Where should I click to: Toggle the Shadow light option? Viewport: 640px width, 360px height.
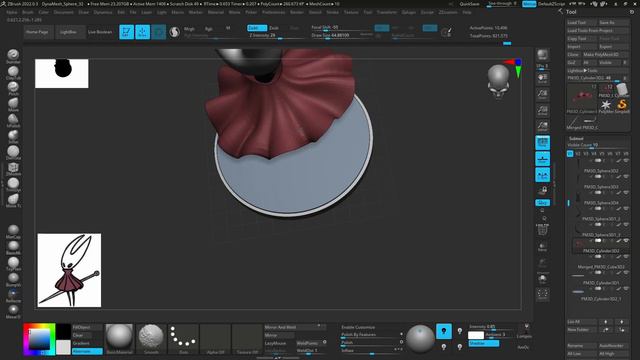(483, 343)
